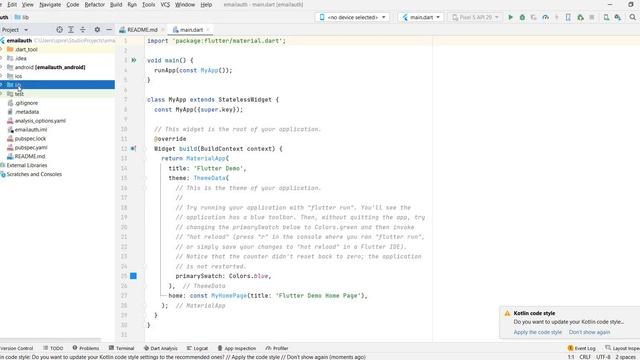This screenshot has height=360, width=640.
Task: Open the Problems tool window
Action: click(86, 348)
